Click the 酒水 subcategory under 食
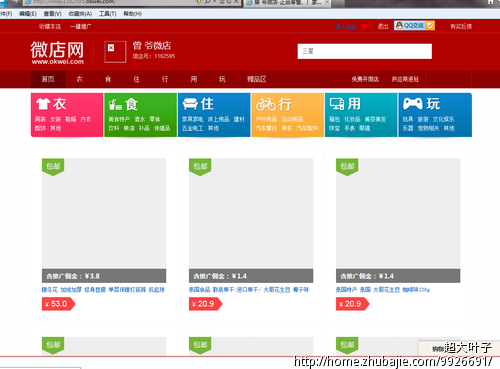 click(x=140, y=119)
